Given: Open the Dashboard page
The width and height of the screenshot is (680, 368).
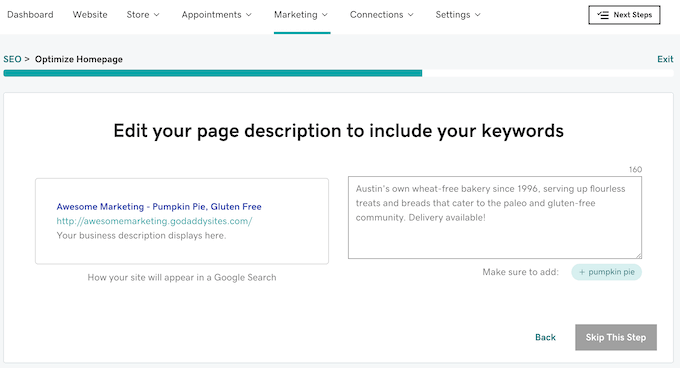Looking at the screenshot, I should [x=30, y=15].
